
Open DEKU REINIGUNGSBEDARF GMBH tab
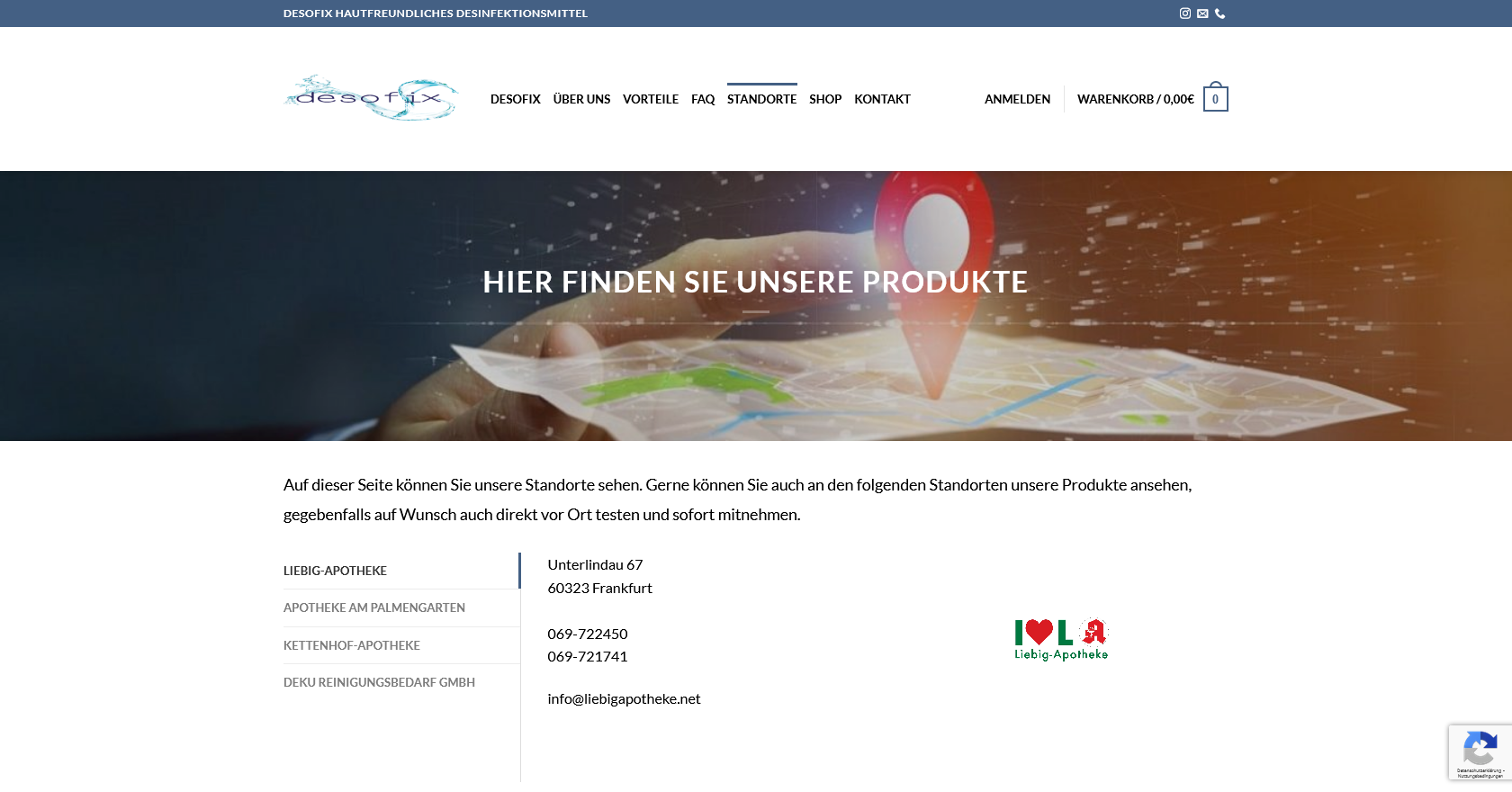click(x=379, y=682)
